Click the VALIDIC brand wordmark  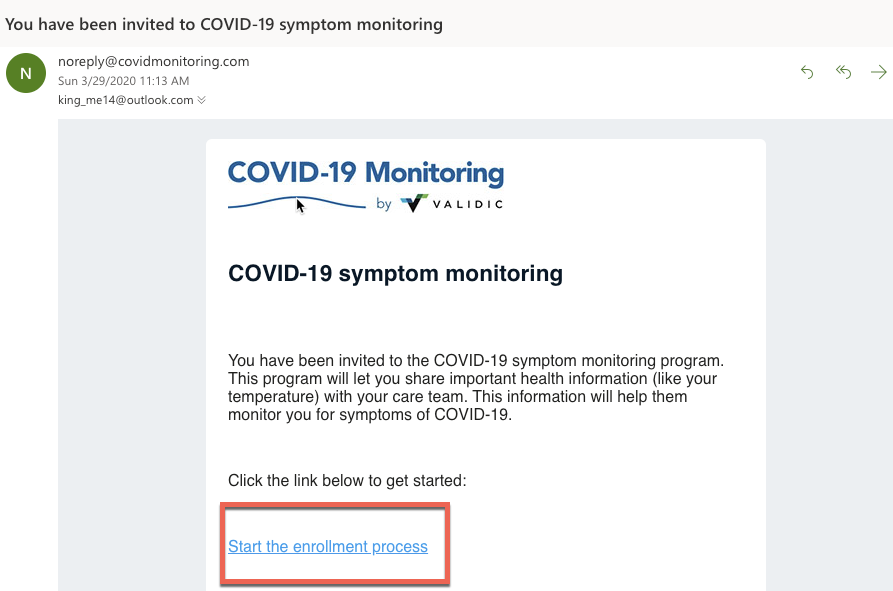468,204
